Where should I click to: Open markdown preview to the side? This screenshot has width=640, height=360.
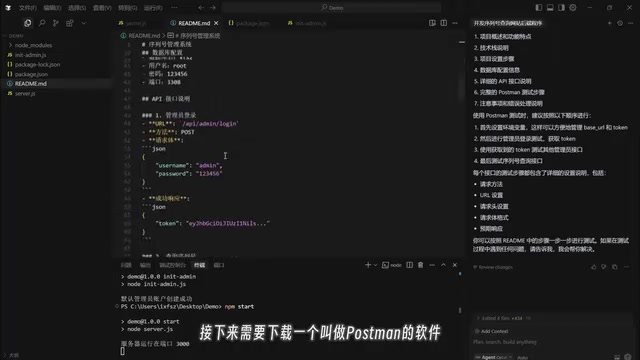coord(432,23)
